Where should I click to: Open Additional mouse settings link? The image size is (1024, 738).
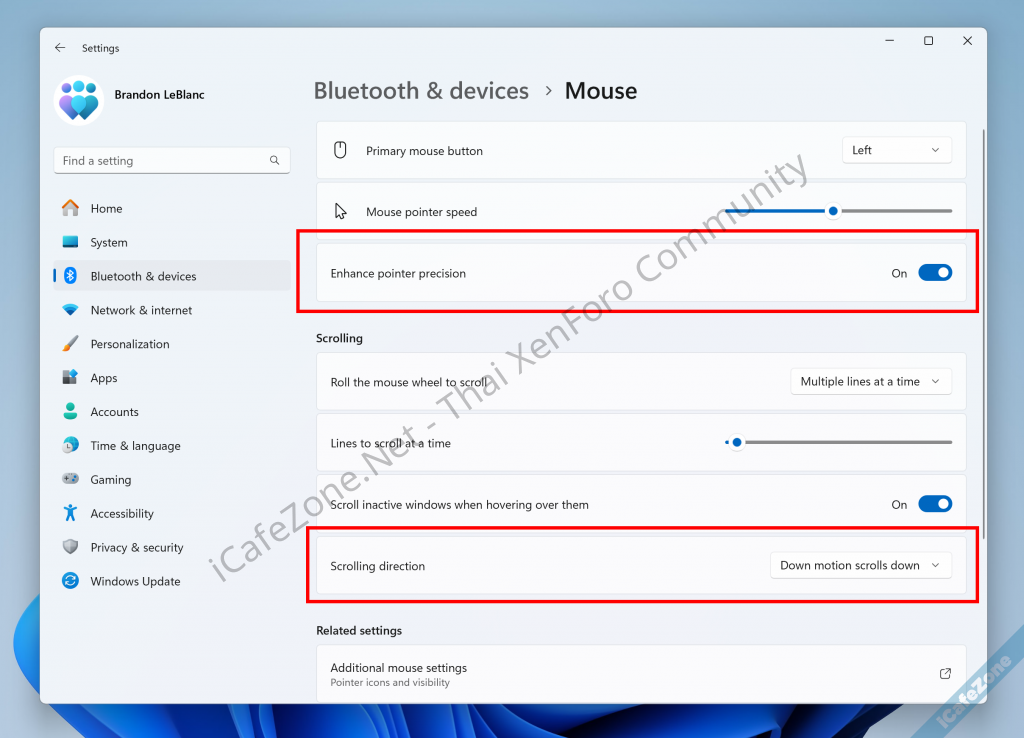pos(640,674)
